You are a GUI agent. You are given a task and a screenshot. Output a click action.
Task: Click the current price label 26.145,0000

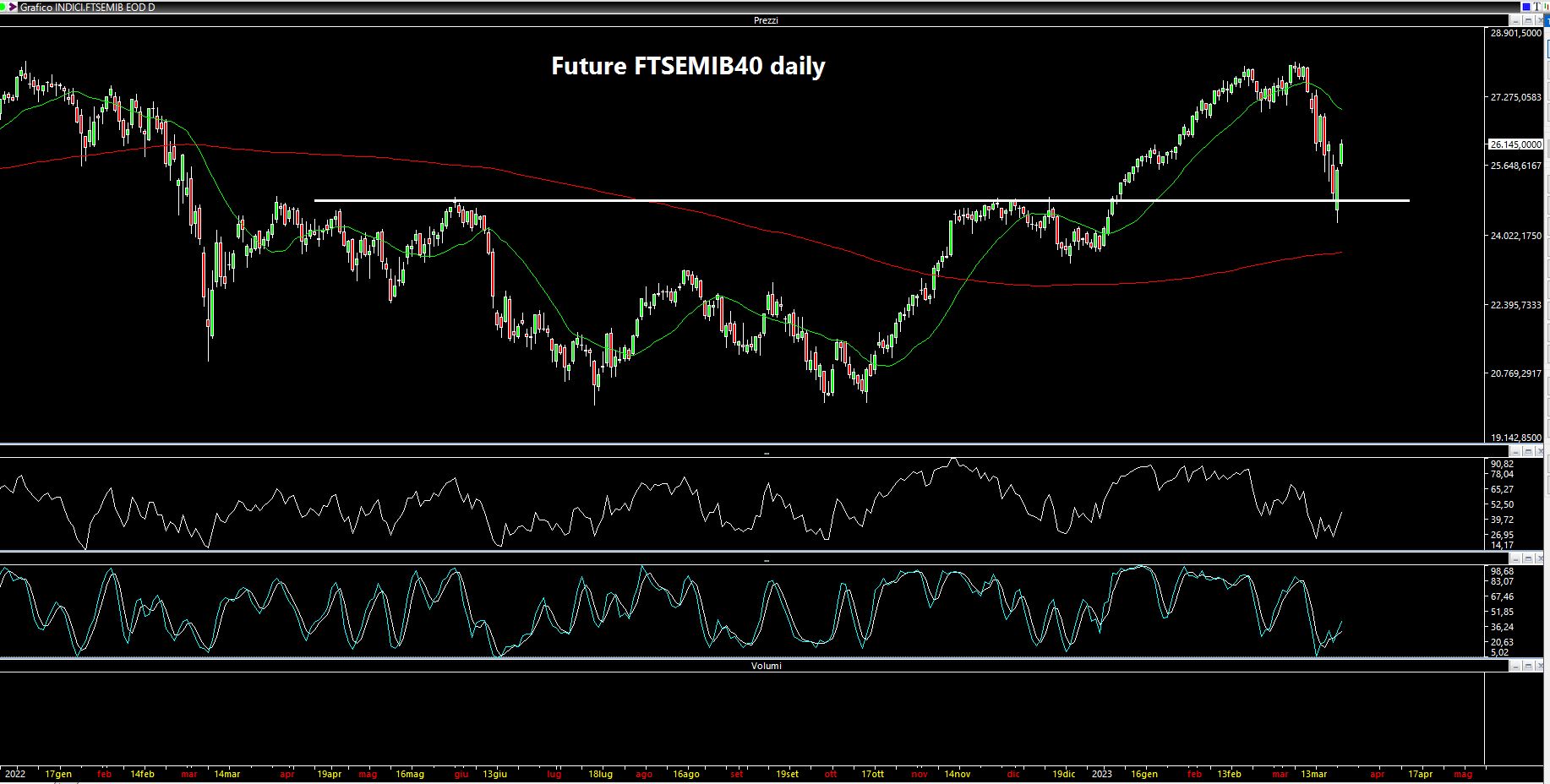1515,144
